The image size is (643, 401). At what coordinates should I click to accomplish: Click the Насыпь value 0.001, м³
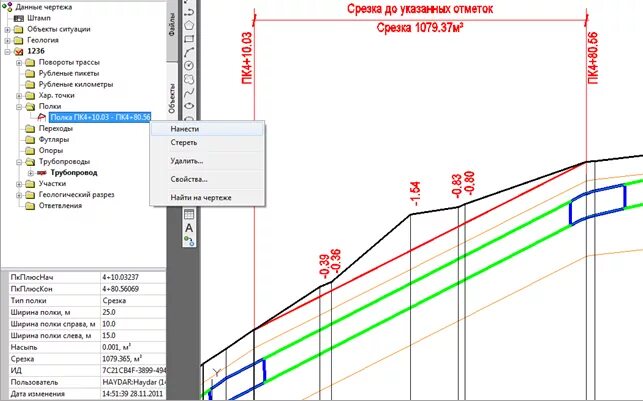pos(132,347)
